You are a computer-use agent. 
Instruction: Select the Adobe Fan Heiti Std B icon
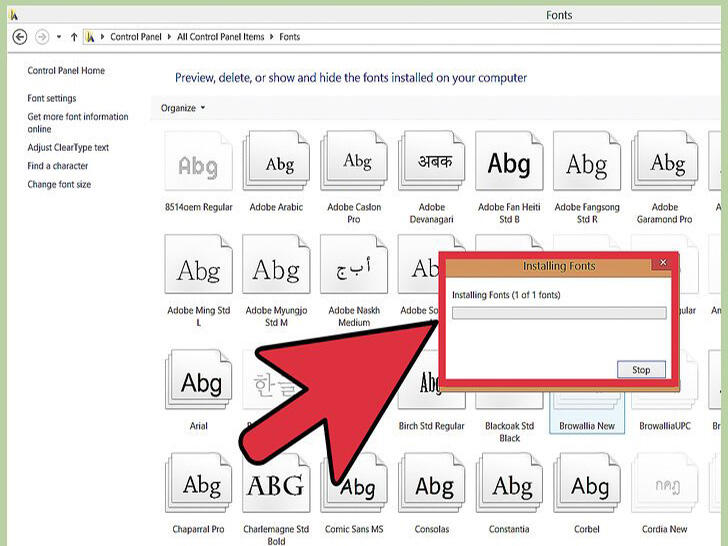coord(509,162)
